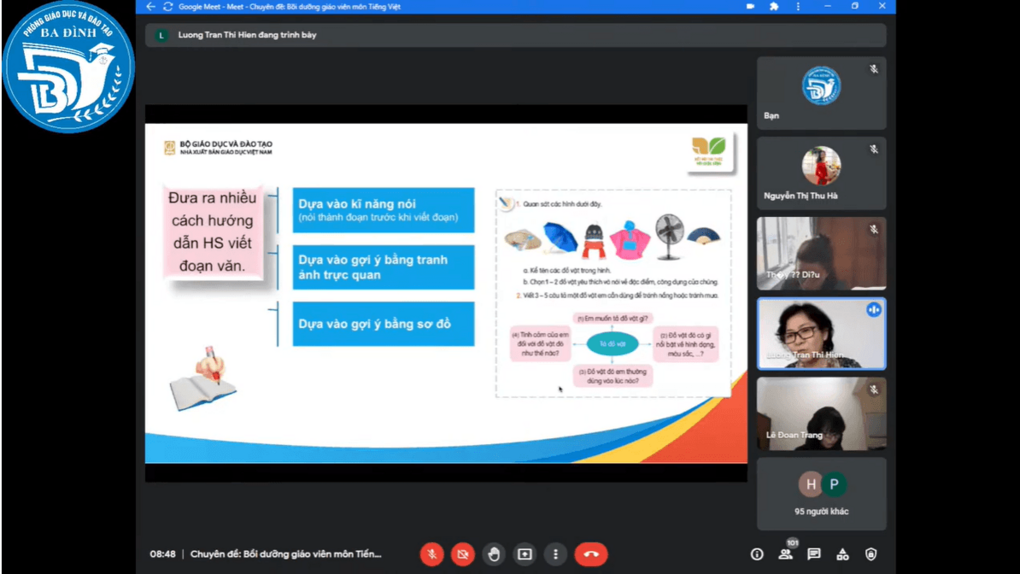Image resolution: width=1020 pixels, height=574 pixels.
Task: Raise hand in the meeting
Action: pos(493,554)
